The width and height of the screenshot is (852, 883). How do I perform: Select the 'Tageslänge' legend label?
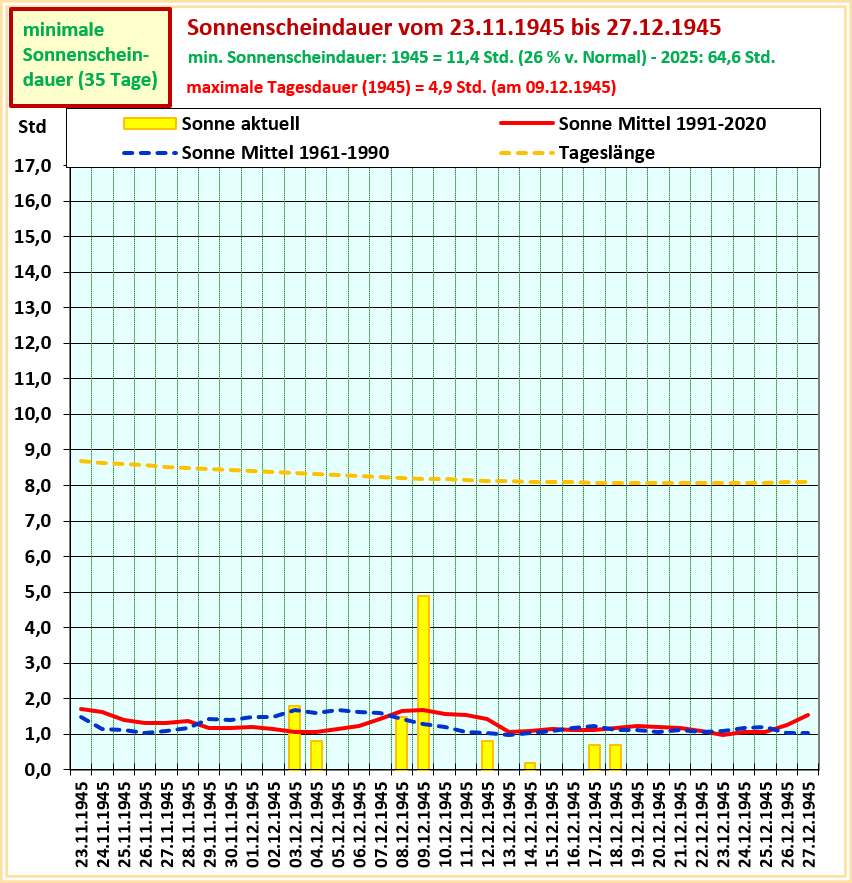pos(606,153)
